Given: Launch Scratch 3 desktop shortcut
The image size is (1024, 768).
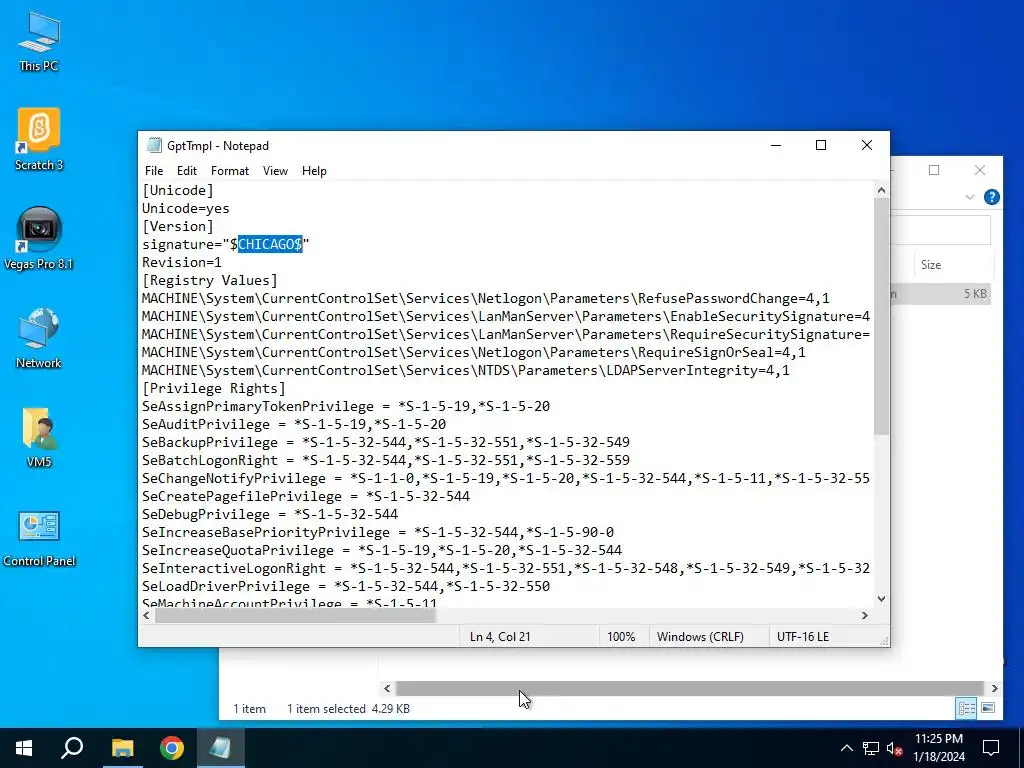Looking at the screenshot, I should pyautogui.click(x=39, y=139).
